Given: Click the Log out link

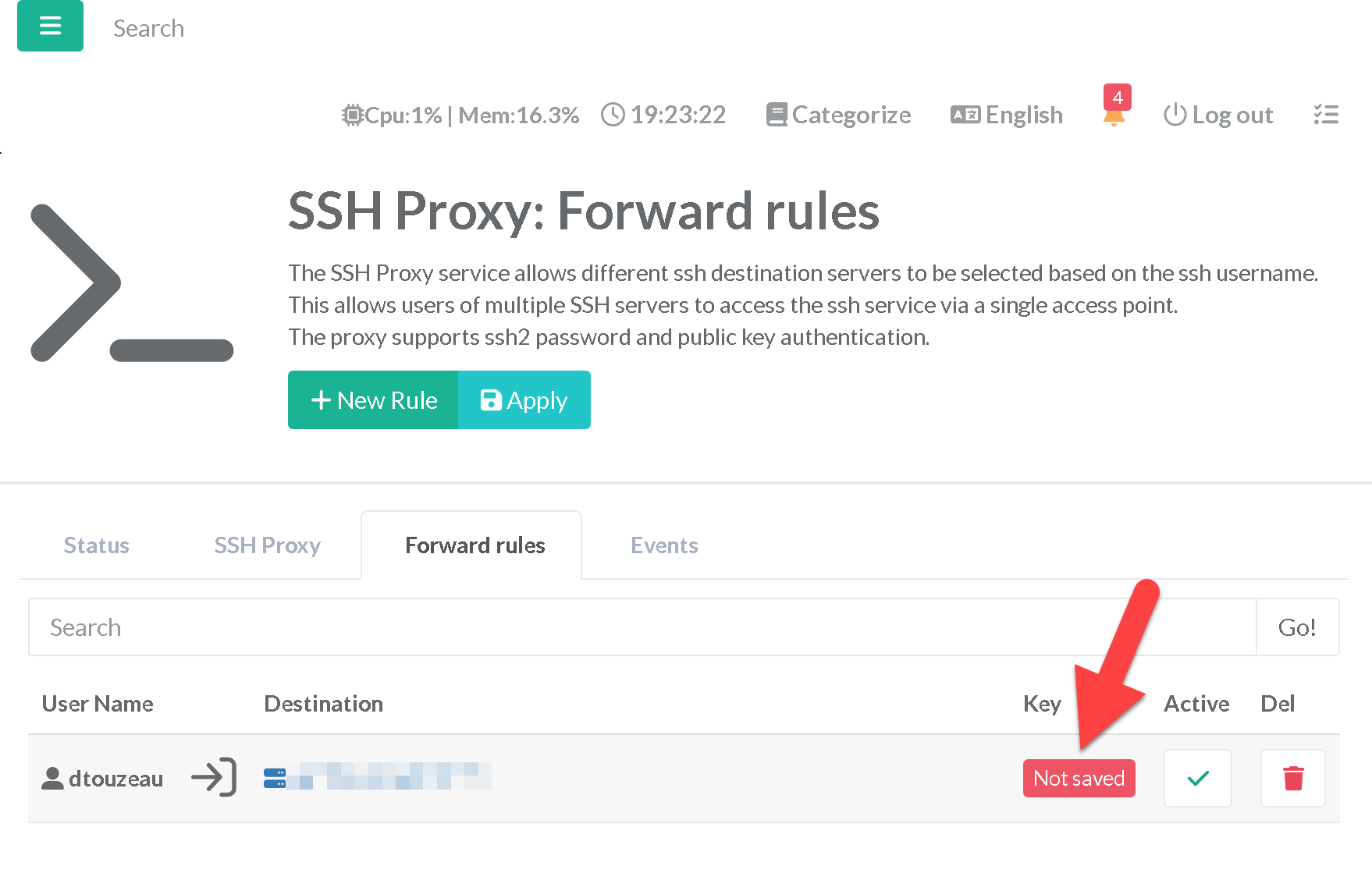Looking at the screenshot, I should (x=1218, y=115).
